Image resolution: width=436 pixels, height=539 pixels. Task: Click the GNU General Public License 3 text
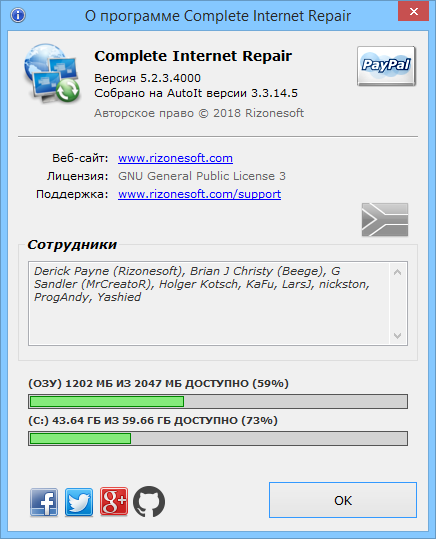point(202,176)
